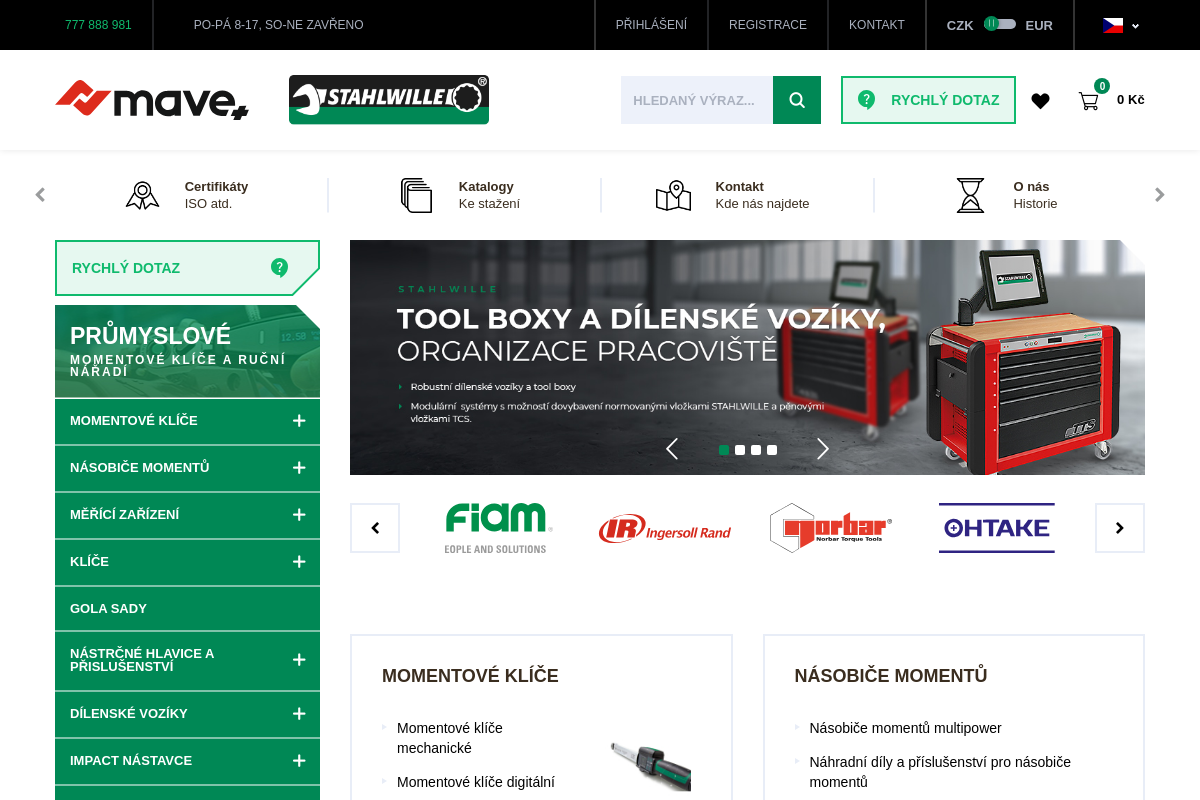
Task: Open the wishlist heart icon
Action: coord(1040,101)
